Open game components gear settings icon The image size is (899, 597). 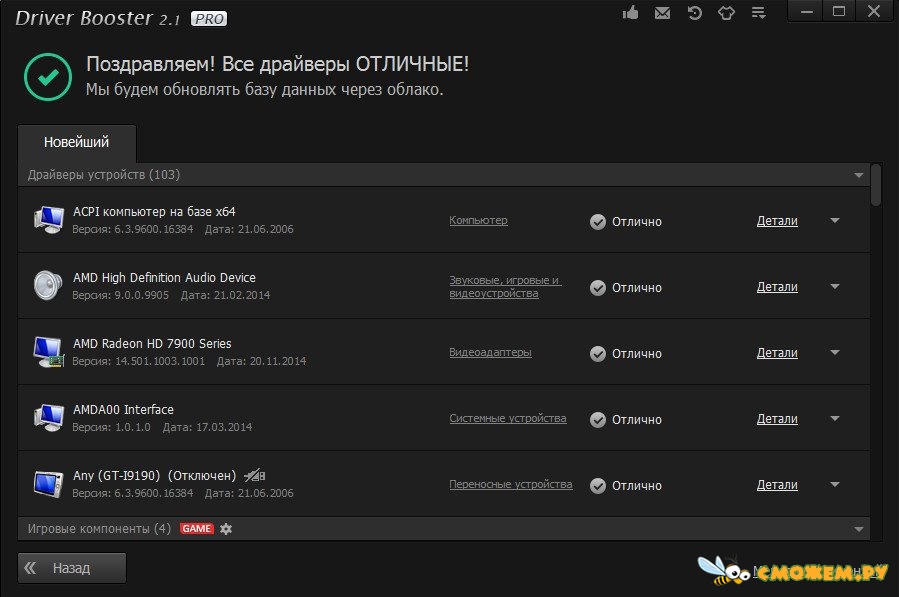point(226,529)
